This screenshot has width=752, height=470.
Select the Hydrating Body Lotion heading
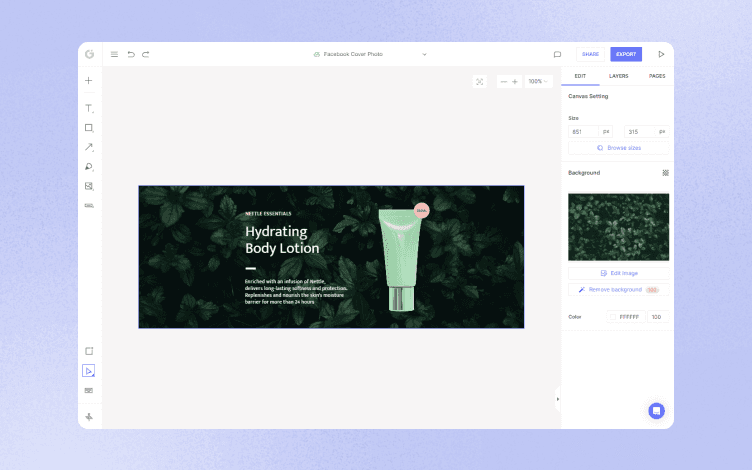[x=282, y=240]
